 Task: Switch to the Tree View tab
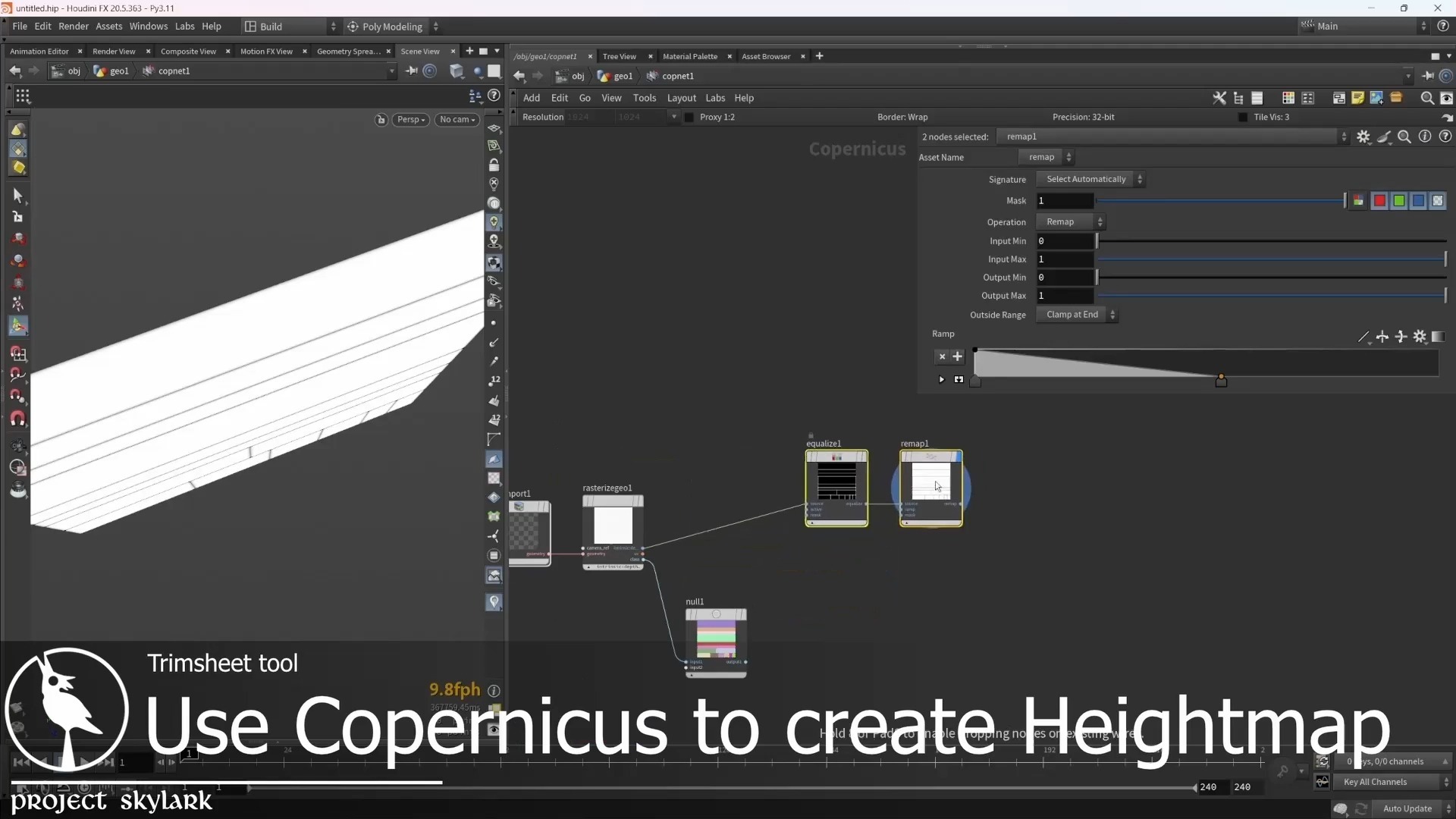coord(619,56)
